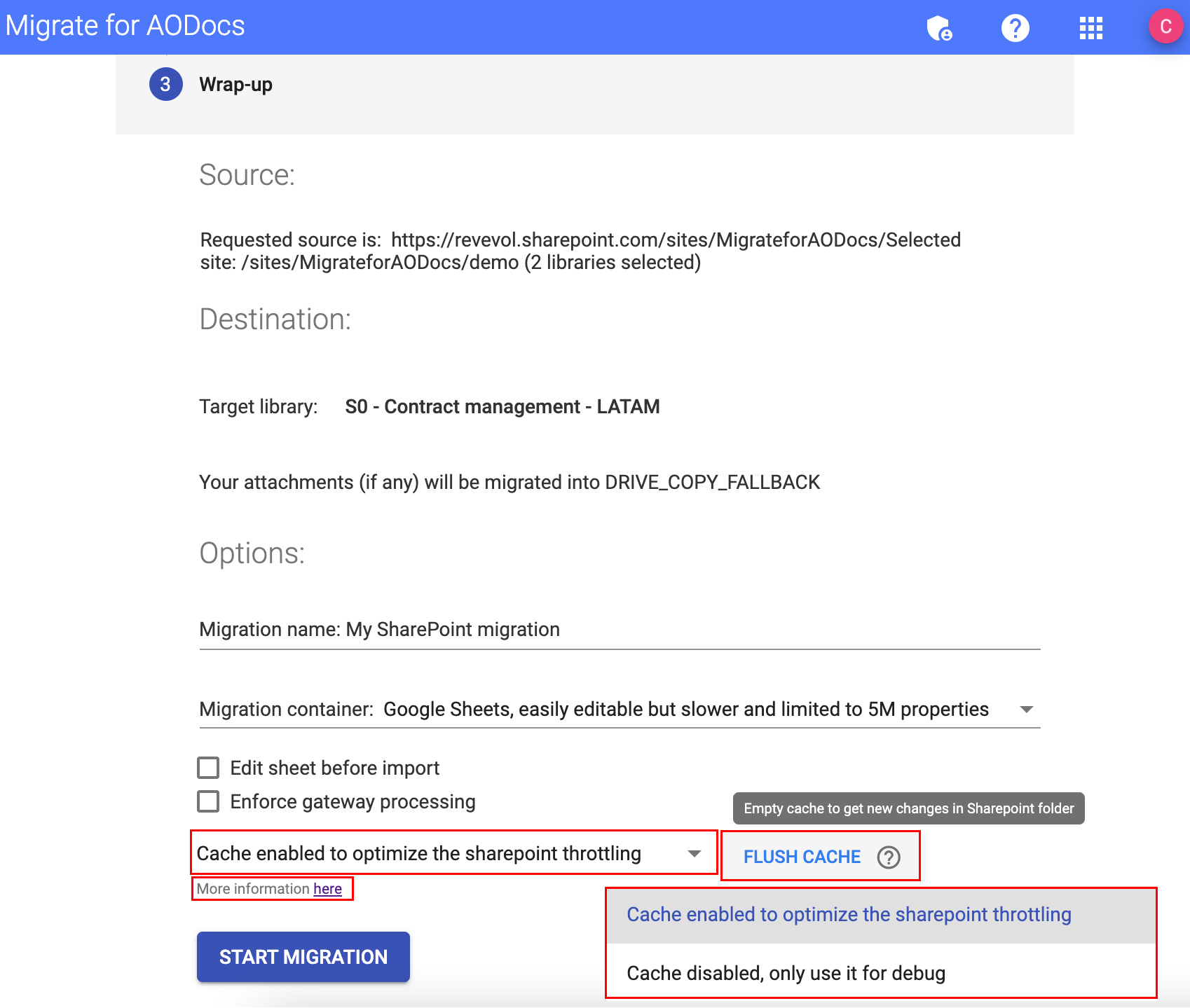Check the Enforce gateway processing option

pyautogui.click(x=208, y=801)
